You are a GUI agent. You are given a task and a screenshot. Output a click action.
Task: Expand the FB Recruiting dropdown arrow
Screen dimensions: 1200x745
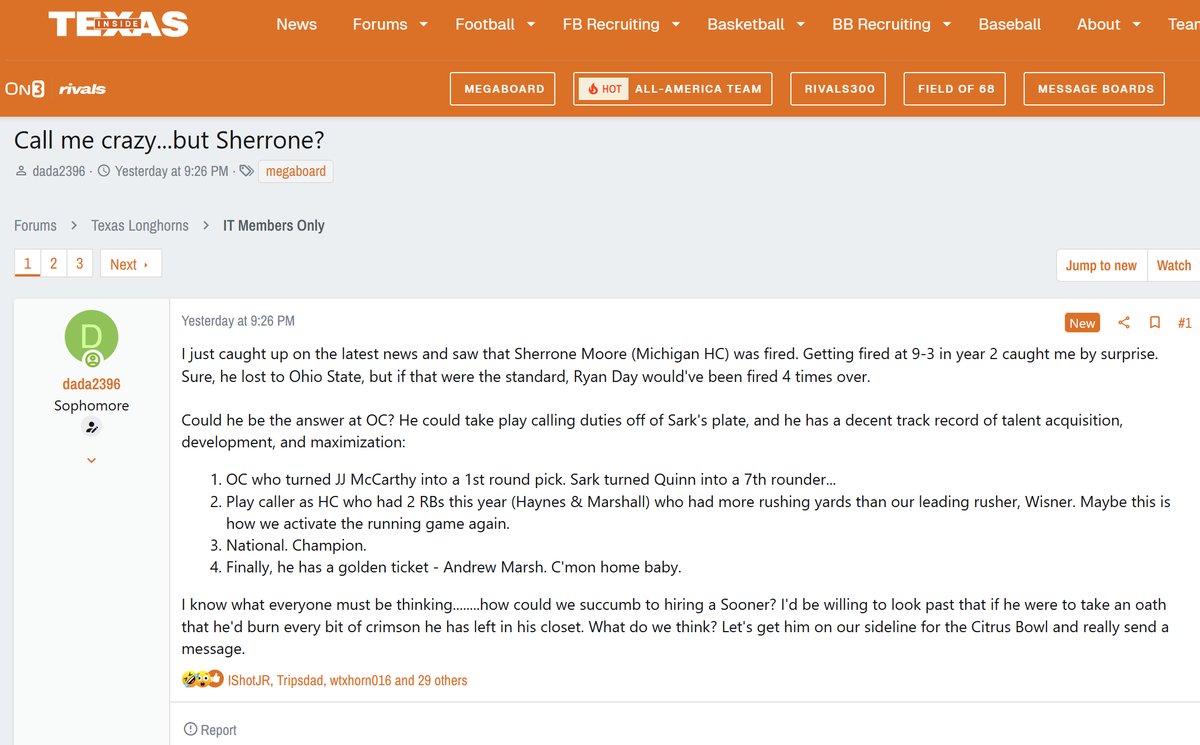[676, 24]
